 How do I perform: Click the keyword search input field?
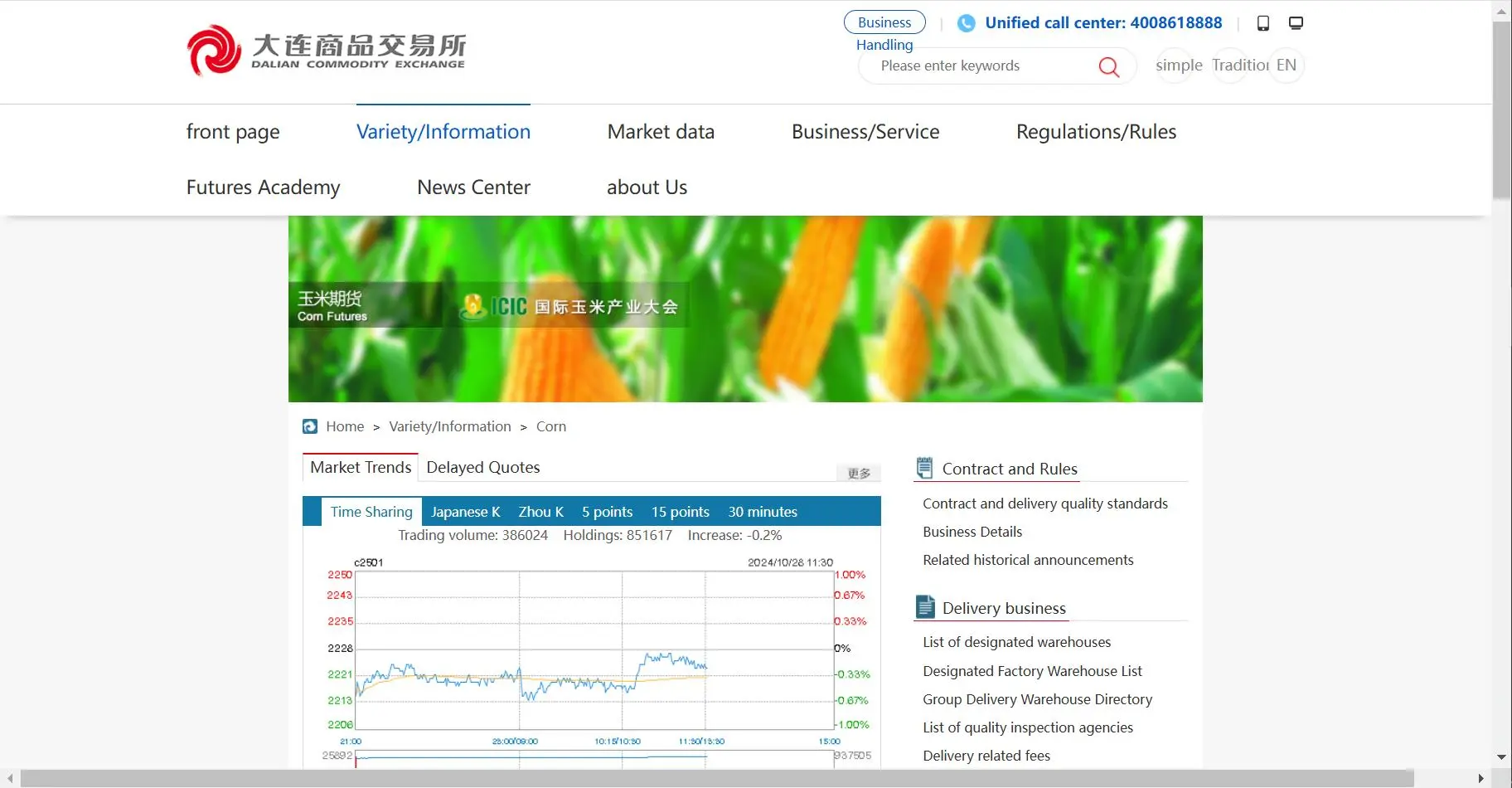tap(986, 66)
